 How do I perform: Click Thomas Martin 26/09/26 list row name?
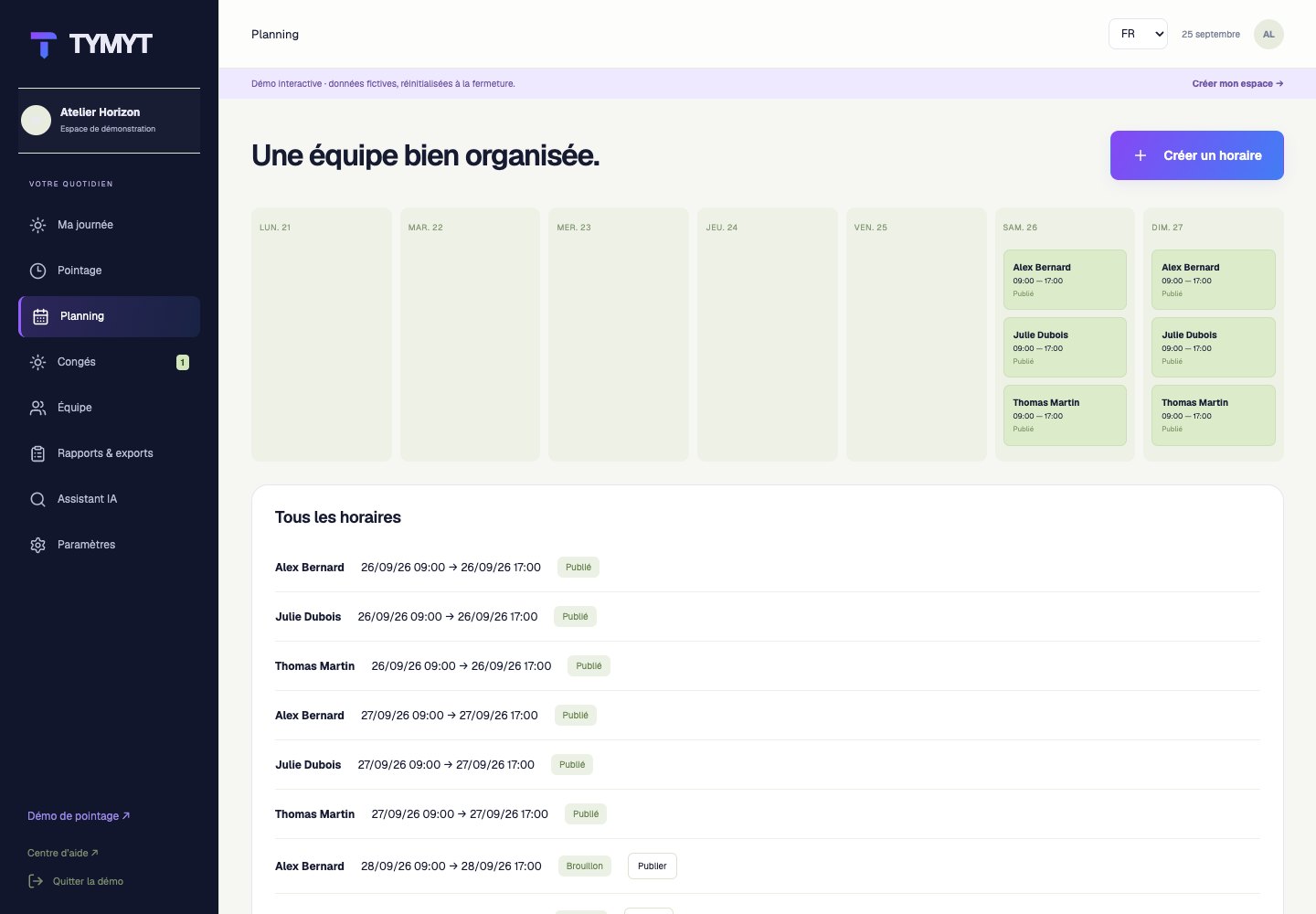(x=314, y=666)
